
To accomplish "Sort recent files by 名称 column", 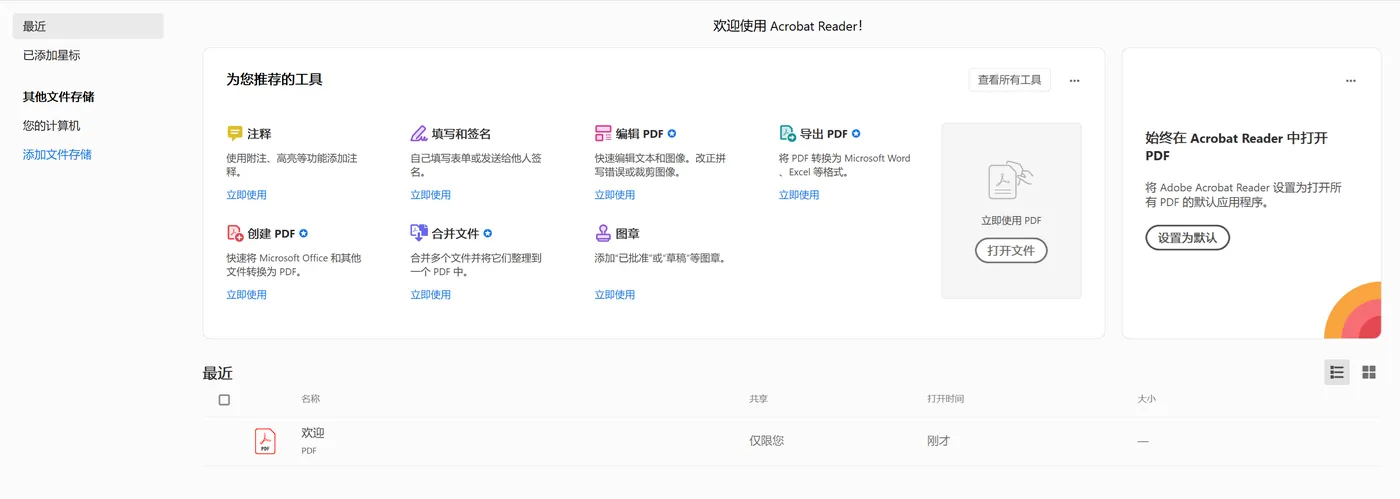I will pos(311,399).
